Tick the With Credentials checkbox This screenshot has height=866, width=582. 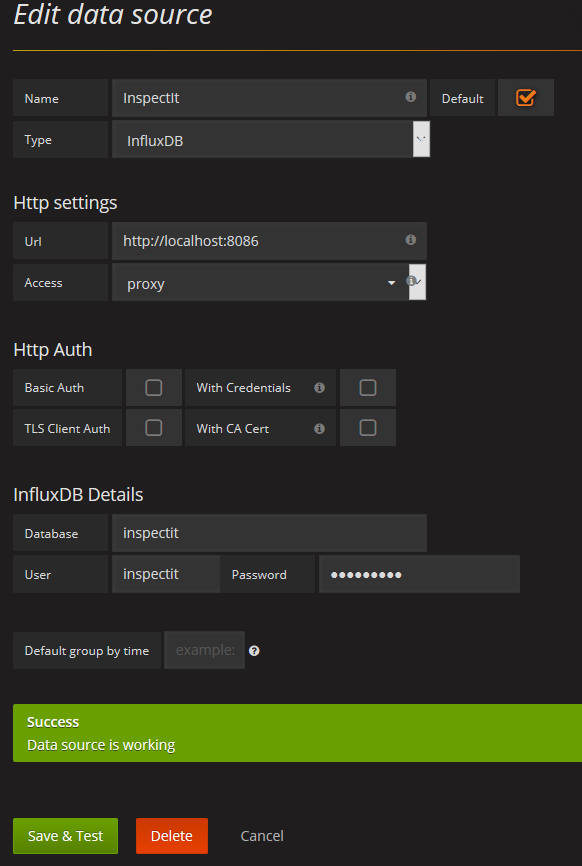pos(368,388)
